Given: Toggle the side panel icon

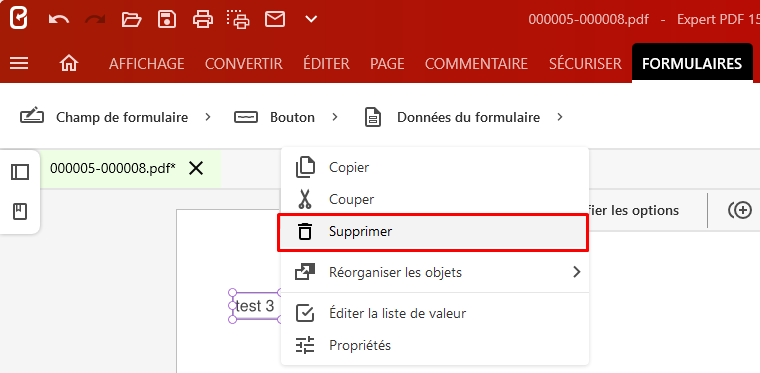Looking at the screenshot, I should [x=20, y=172].
